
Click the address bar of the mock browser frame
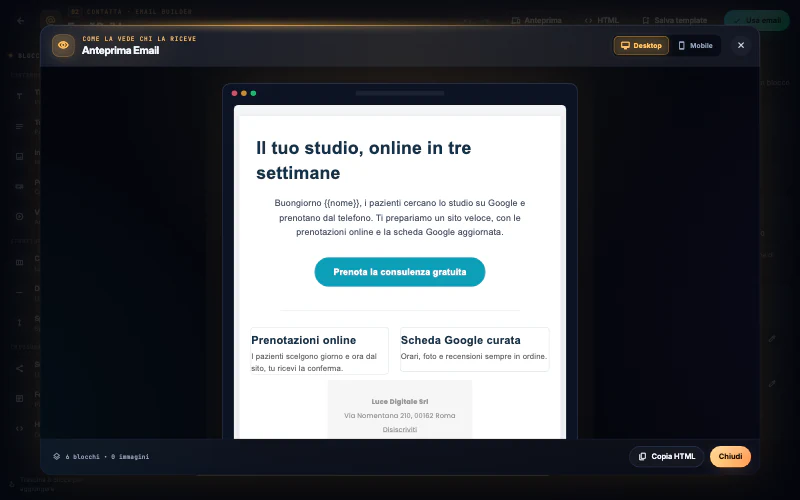pos(399,93)
